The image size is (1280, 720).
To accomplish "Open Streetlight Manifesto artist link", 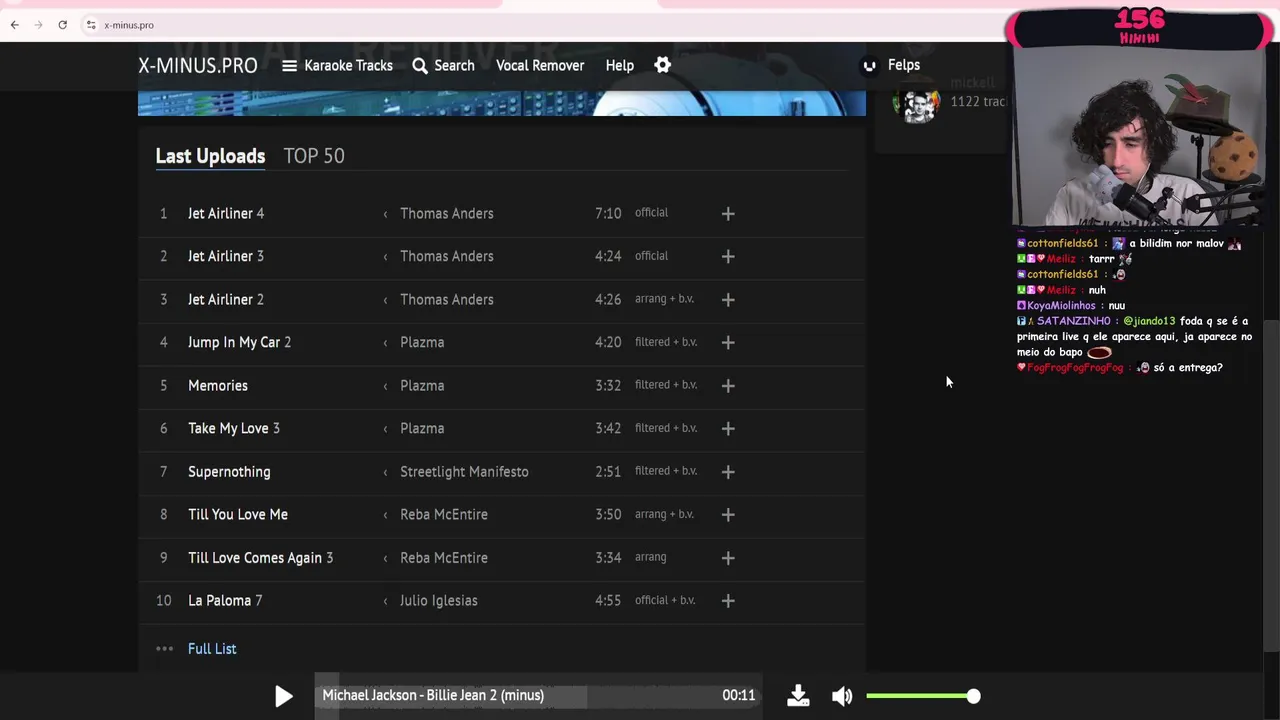I will 464,471.
